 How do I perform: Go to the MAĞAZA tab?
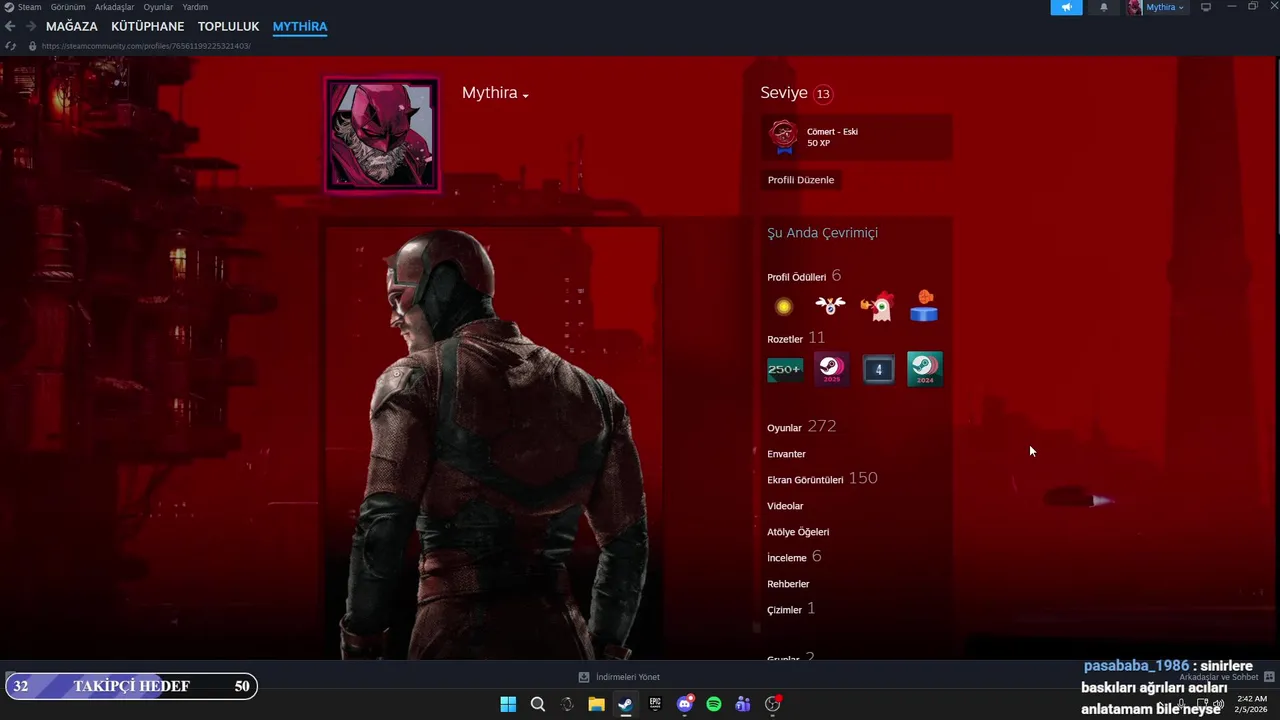click(72, 26)
